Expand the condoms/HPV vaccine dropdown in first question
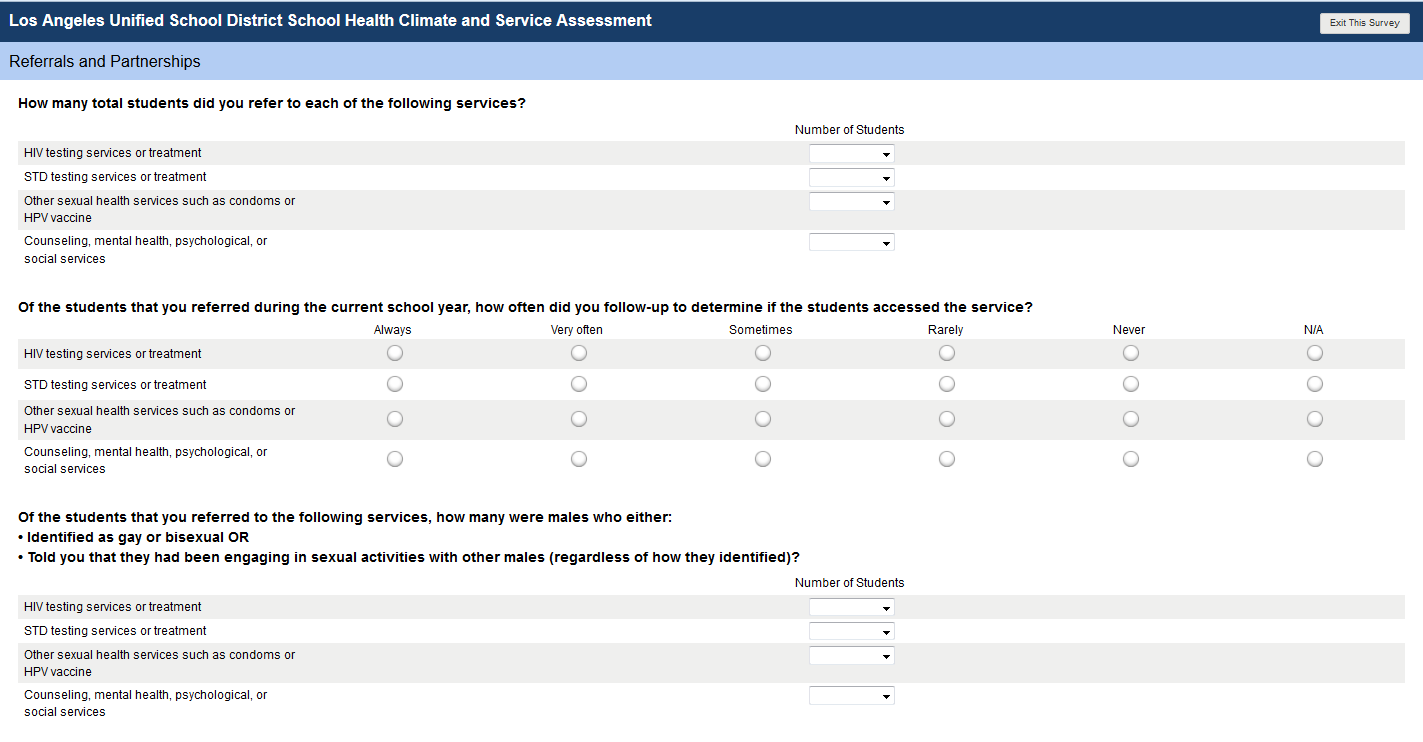 click(851, 202)
